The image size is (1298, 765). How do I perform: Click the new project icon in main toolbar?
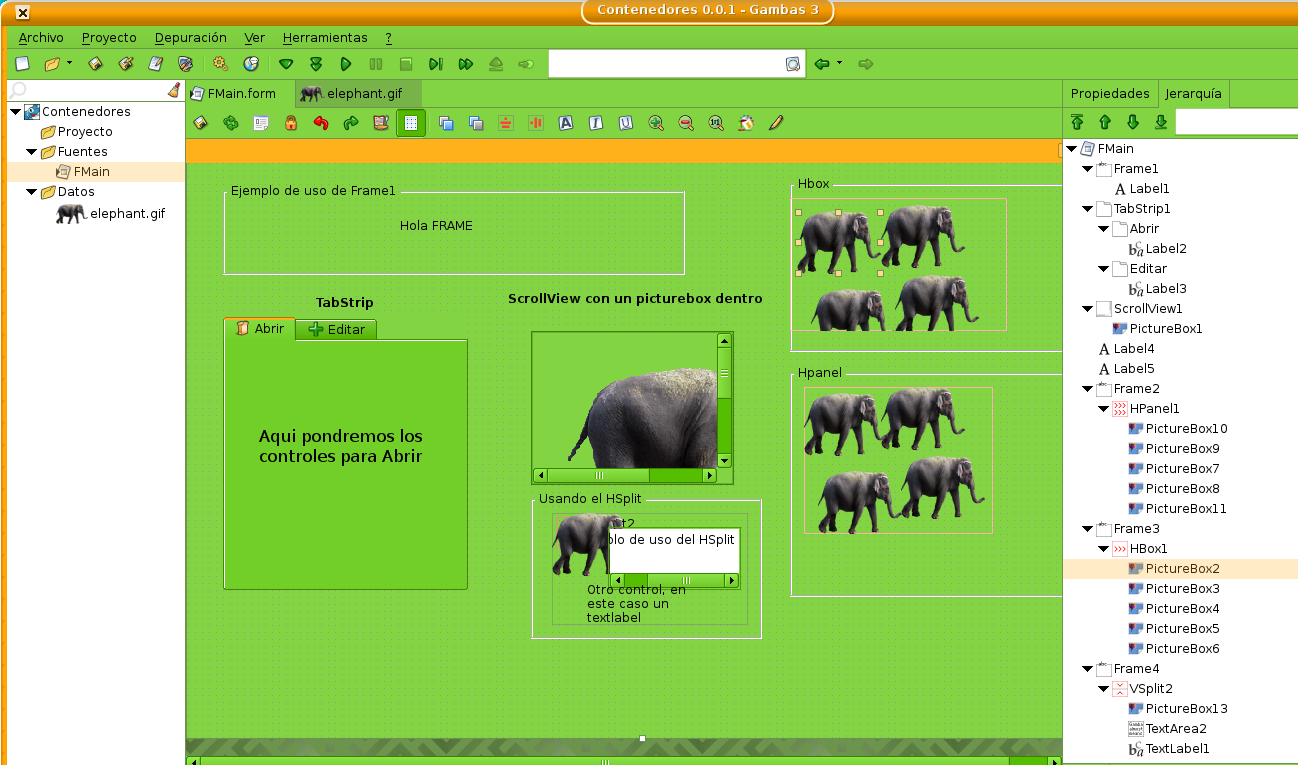(x=22, y=64)
